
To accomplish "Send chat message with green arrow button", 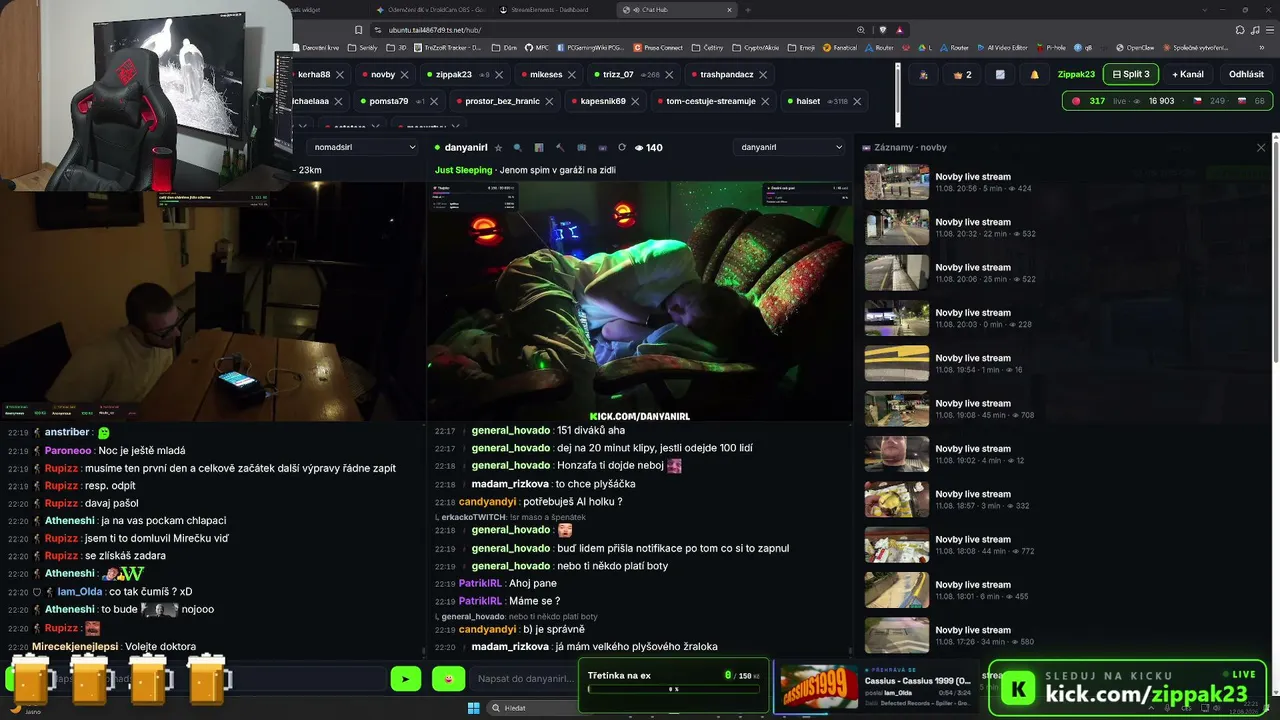I will [x=405, y=679].
